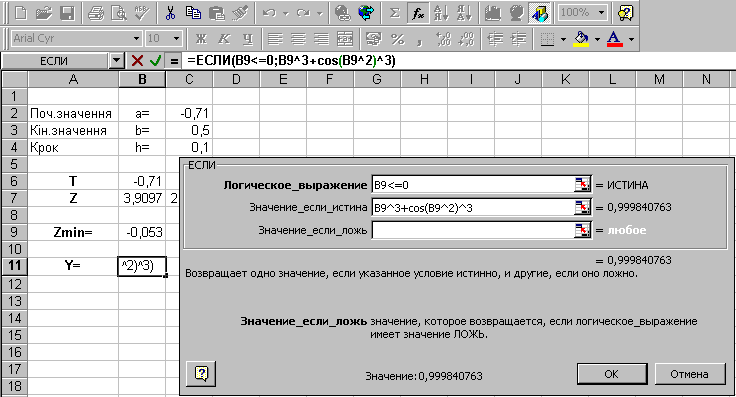Center cell text

(x=298, y=39)
